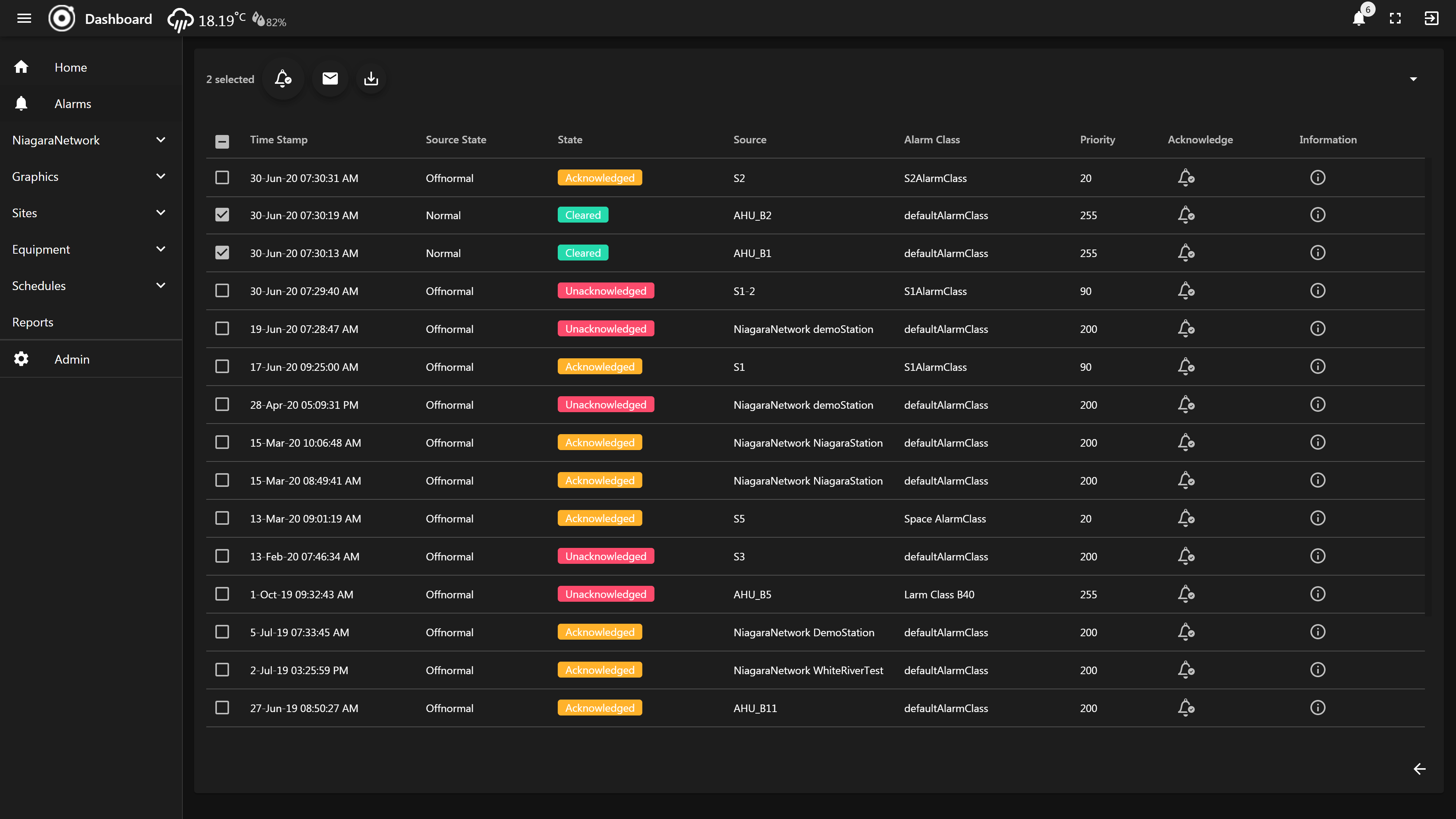Screen dimensions: 1456x819
Task: Sort by Priority column header
Action: tap(1097, 140)
